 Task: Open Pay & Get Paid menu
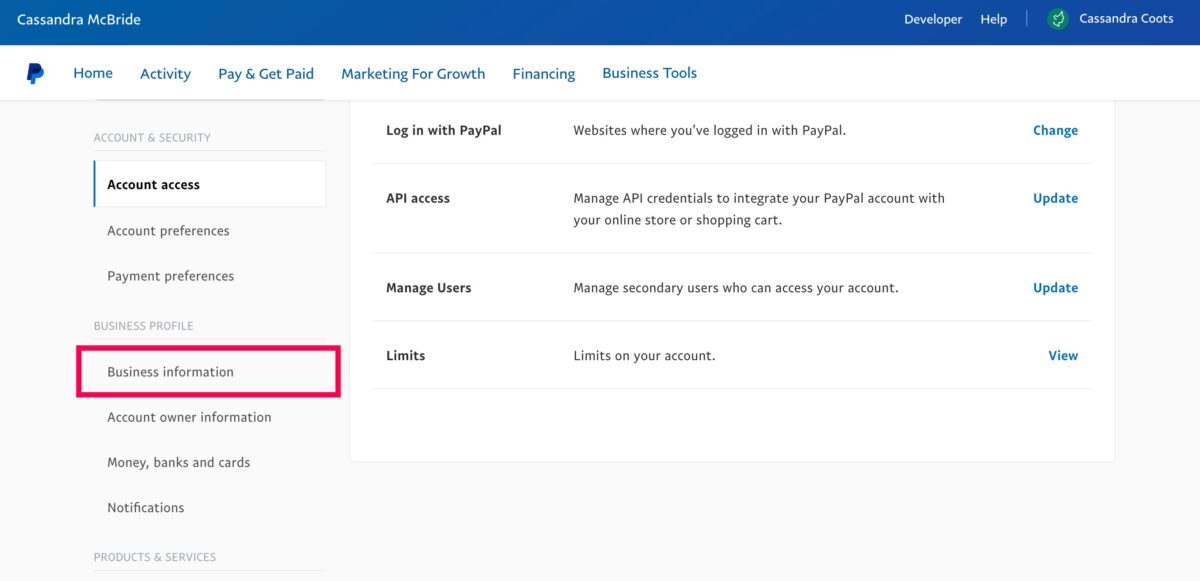click(x=266, y=73)
